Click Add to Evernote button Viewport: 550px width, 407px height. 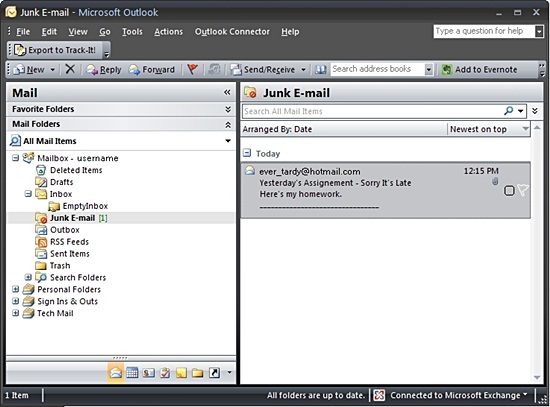479,69
